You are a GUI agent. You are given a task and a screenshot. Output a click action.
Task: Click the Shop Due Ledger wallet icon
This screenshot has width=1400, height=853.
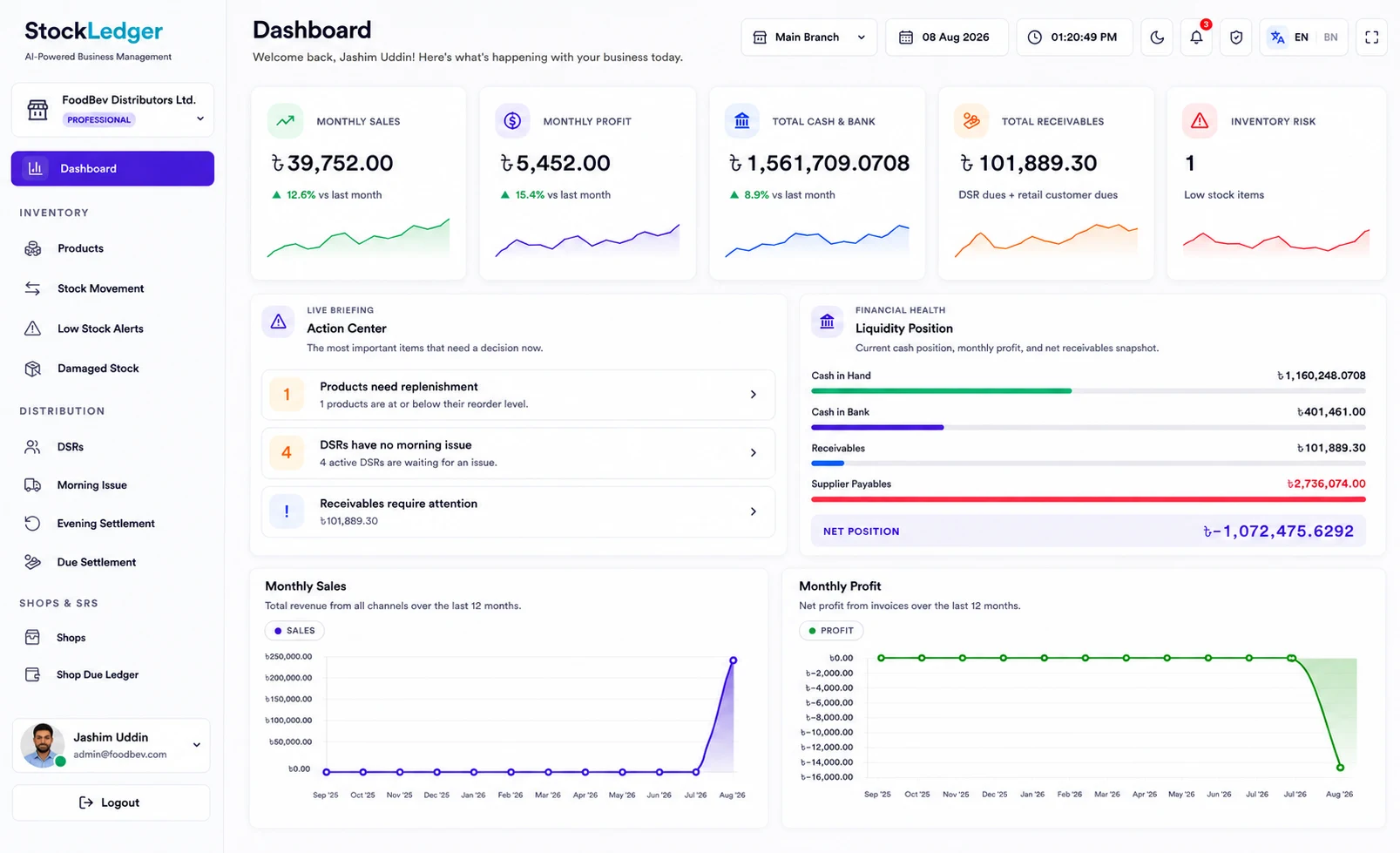point(33,674)
